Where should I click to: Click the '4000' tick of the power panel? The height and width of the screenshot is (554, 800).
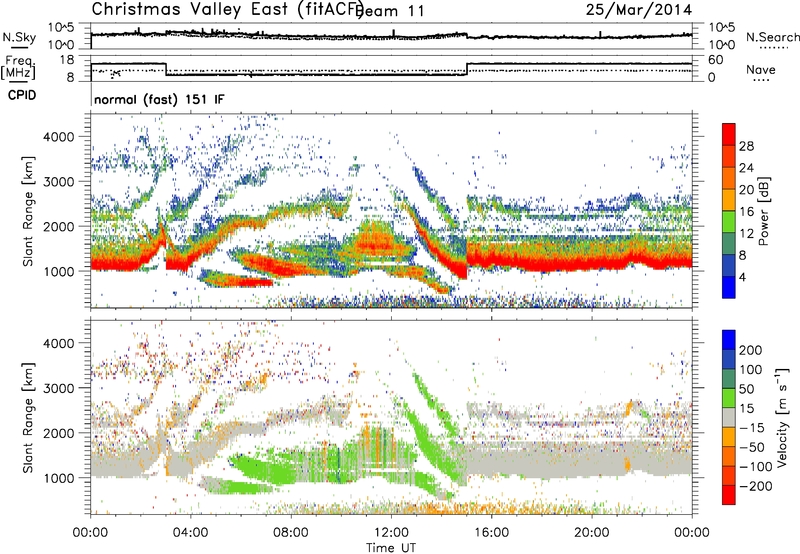pyautogui.click(x=59, y=137)
